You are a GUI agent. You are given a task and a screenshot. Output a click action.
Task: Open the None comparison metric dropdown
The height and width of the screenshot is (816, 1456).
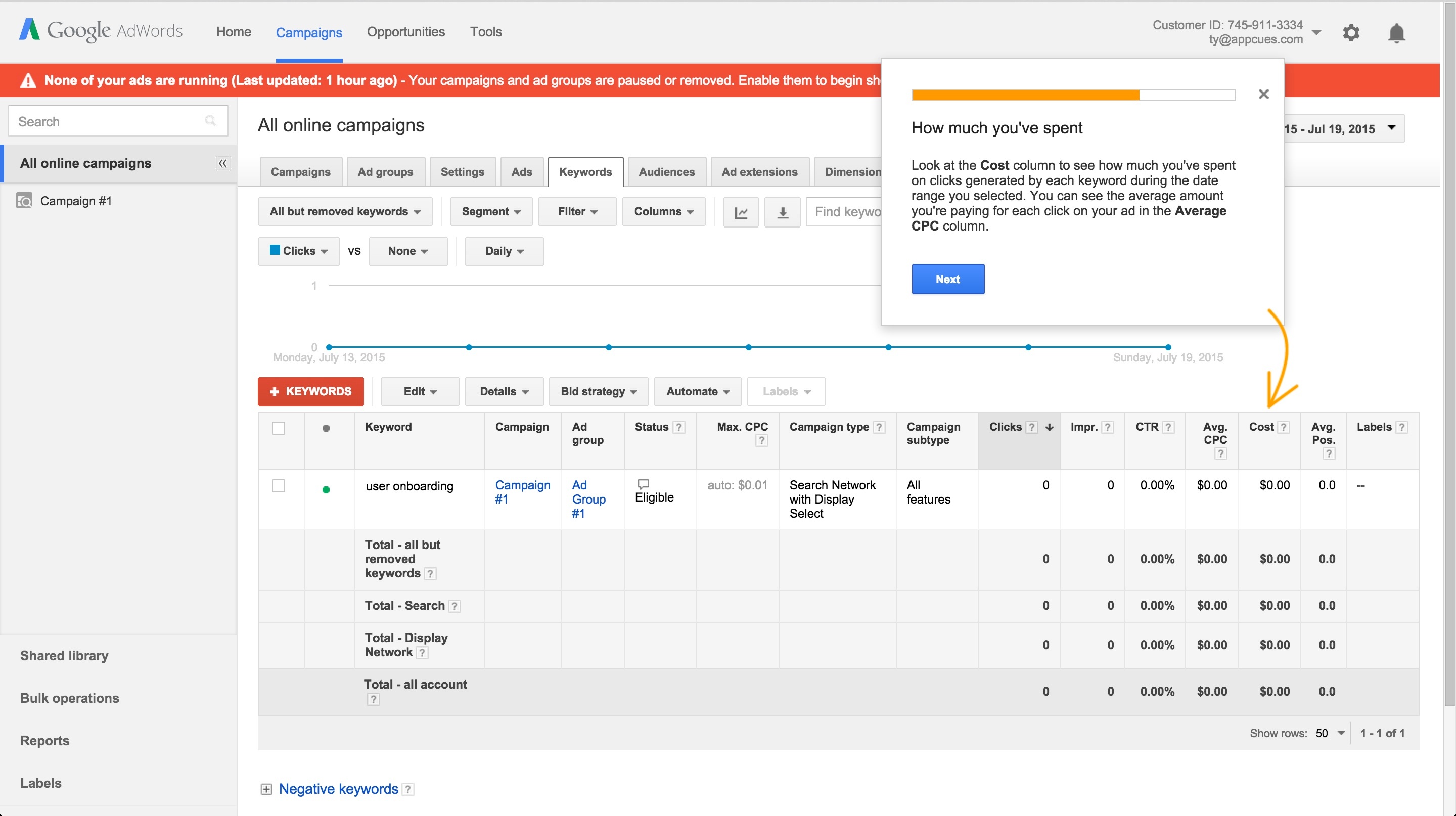point(407,251)
